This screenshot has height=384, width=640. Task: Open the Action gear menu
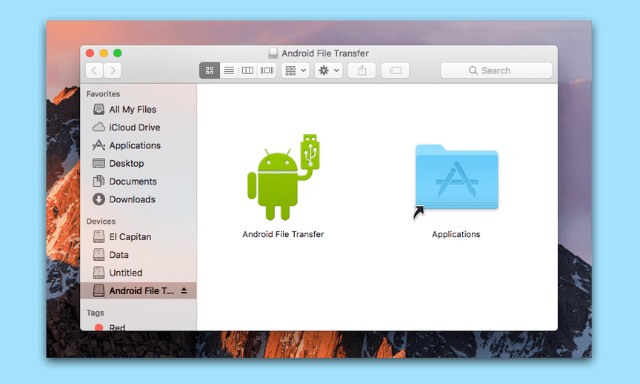[x=329, y=71]
